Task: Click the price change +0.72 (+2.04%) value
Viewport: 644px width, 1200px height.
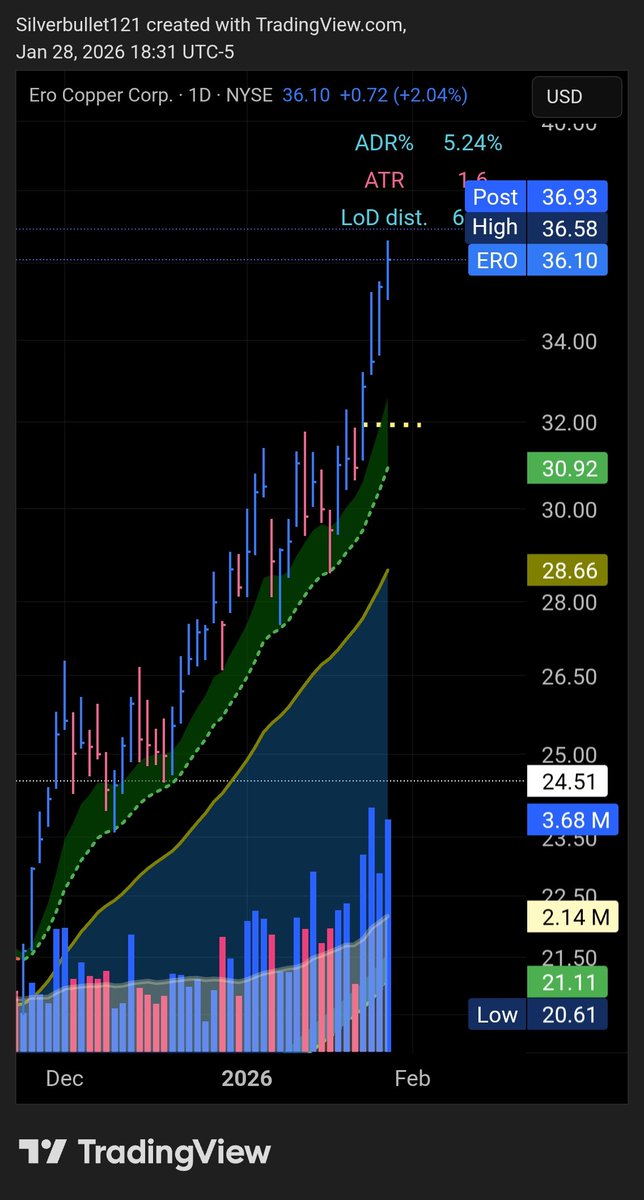Action: [x=403, y=96]
